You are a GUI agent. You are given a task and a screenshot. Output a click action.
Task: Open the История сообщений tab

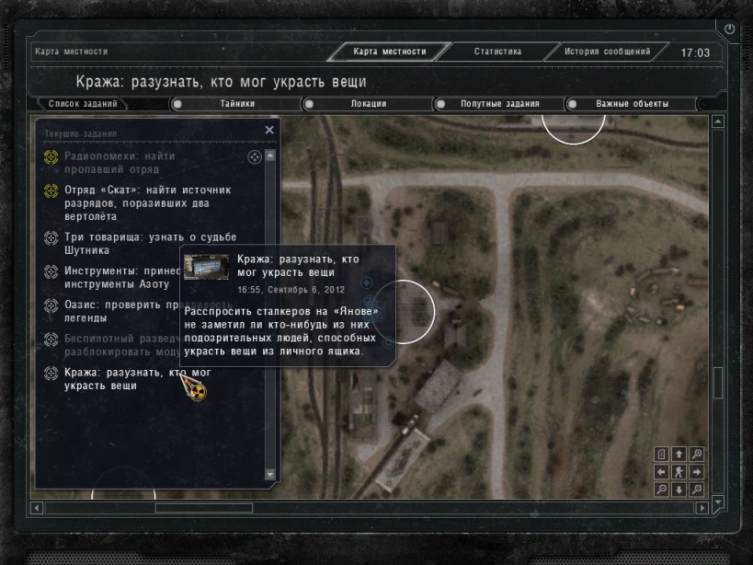[x=607, y=52]
